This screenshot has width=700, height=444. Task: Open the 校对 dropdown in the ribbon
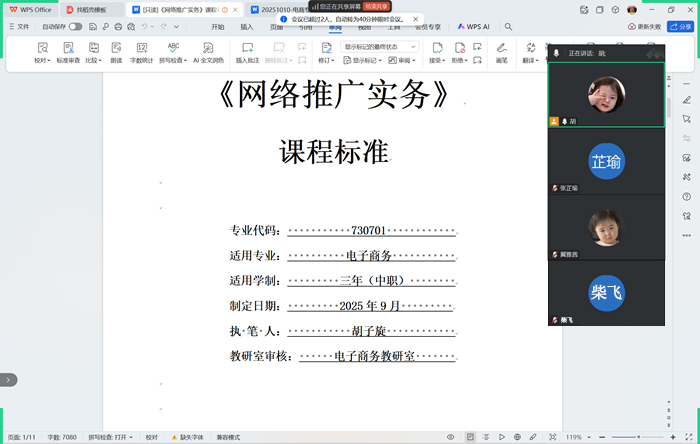42,52
